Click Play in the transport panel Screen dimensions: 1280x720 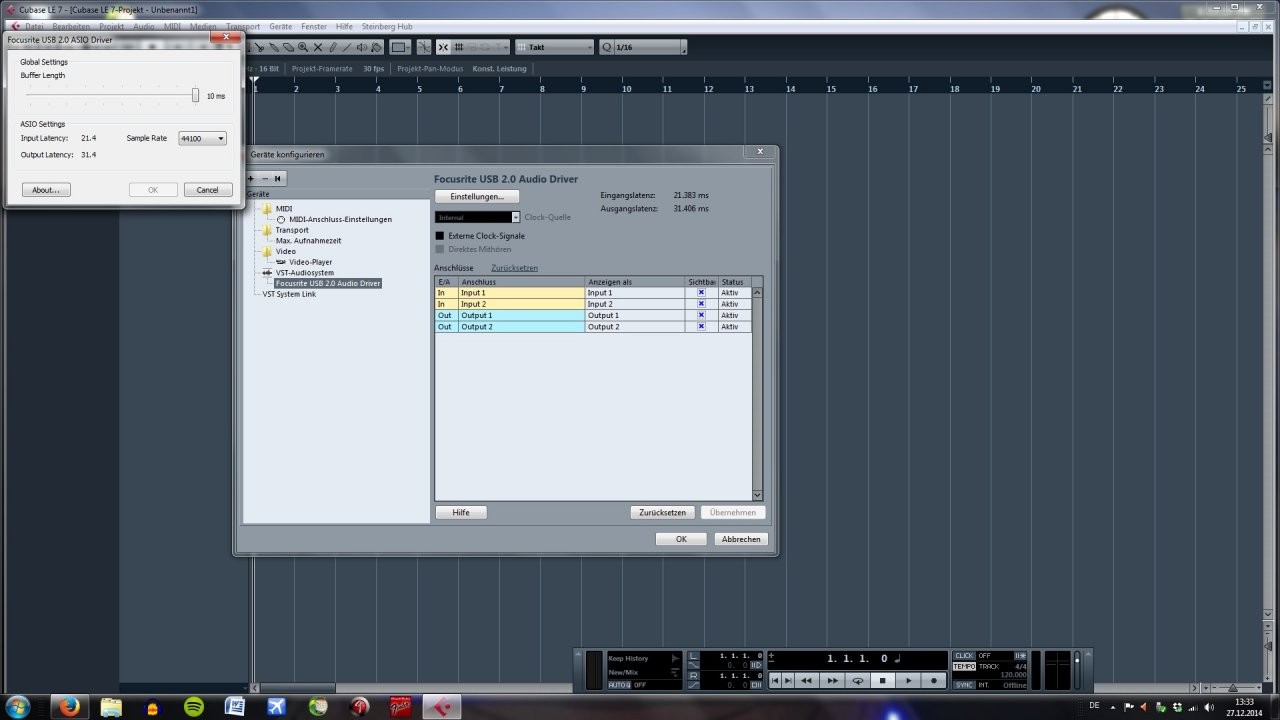[908, 680]
